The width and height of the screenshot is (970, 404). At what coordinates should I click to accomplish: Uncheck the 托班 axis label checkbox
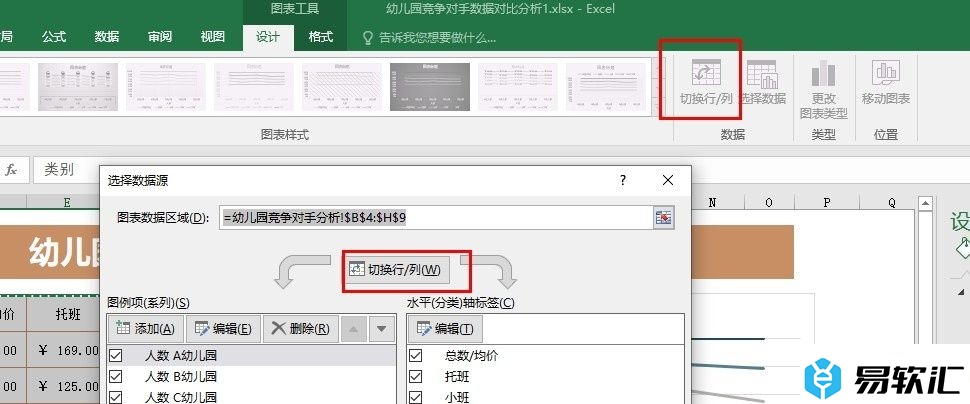tap(416, 376)
